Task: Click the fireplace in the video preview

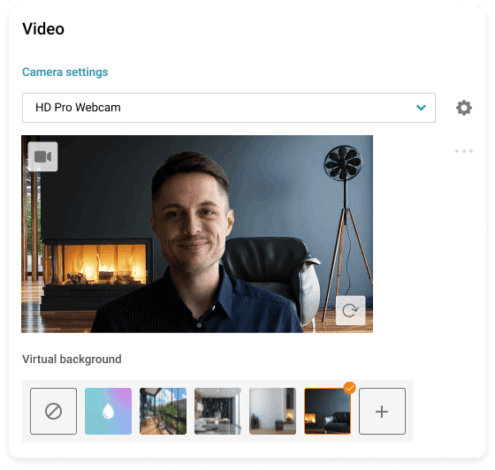Action: 98,262
